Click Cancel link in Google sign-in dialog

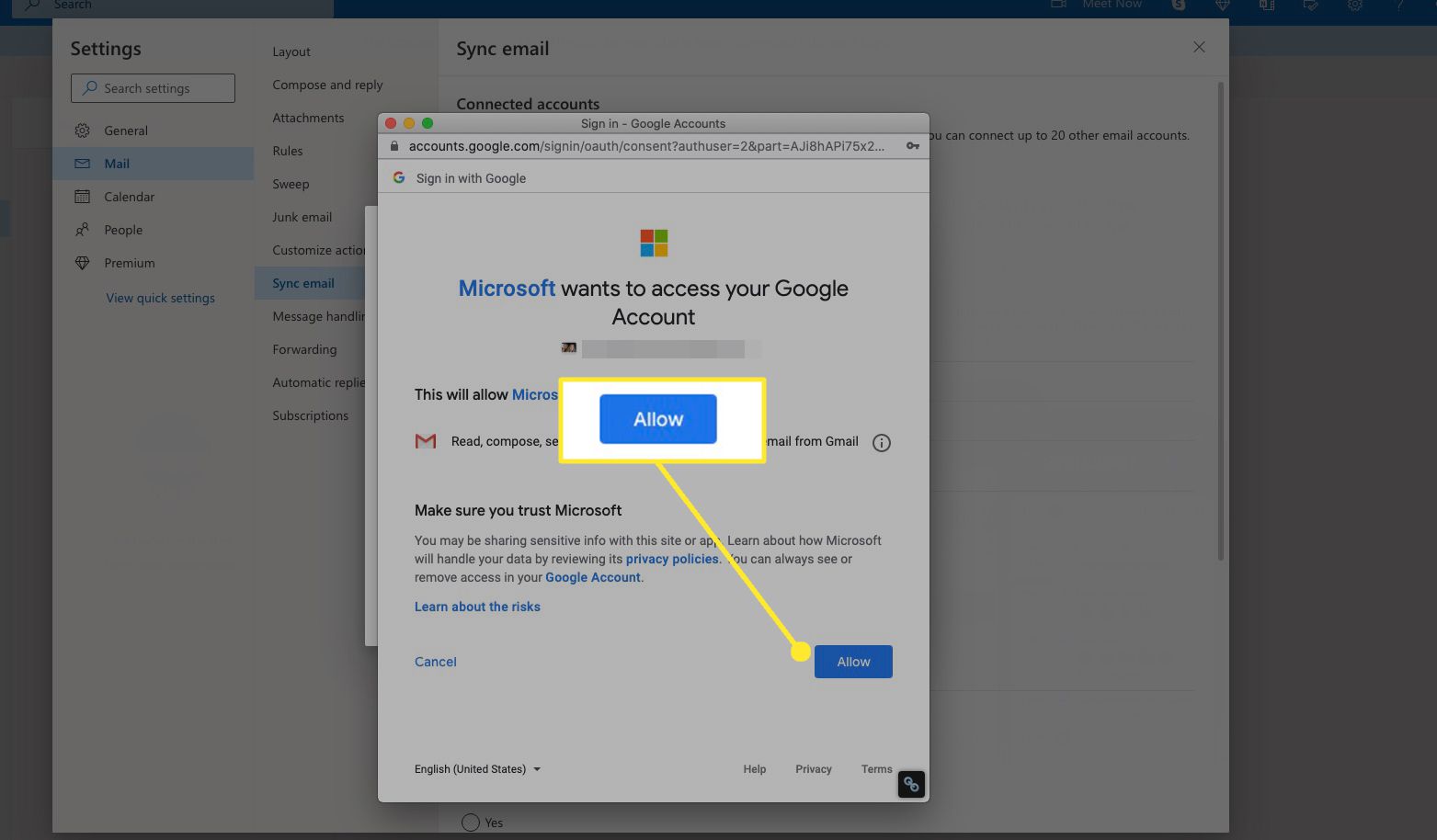click(436, 662)
